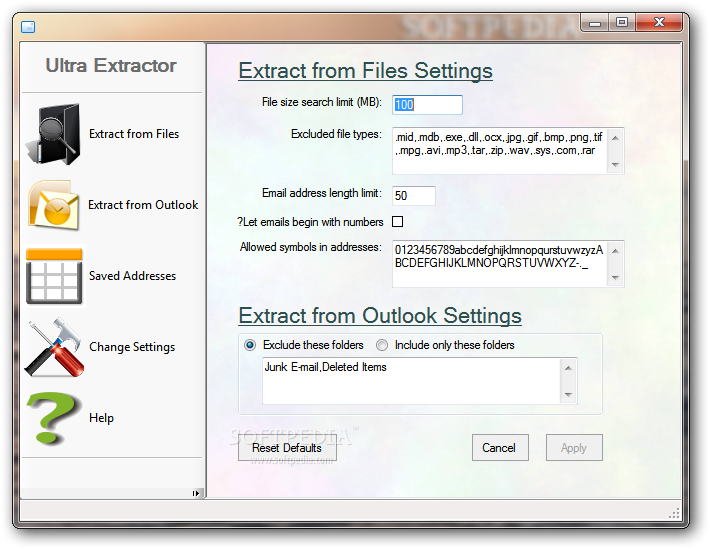Enable Let emails begin with numbers checkbox
Viewport: 710px width, 549px height.
398,222
